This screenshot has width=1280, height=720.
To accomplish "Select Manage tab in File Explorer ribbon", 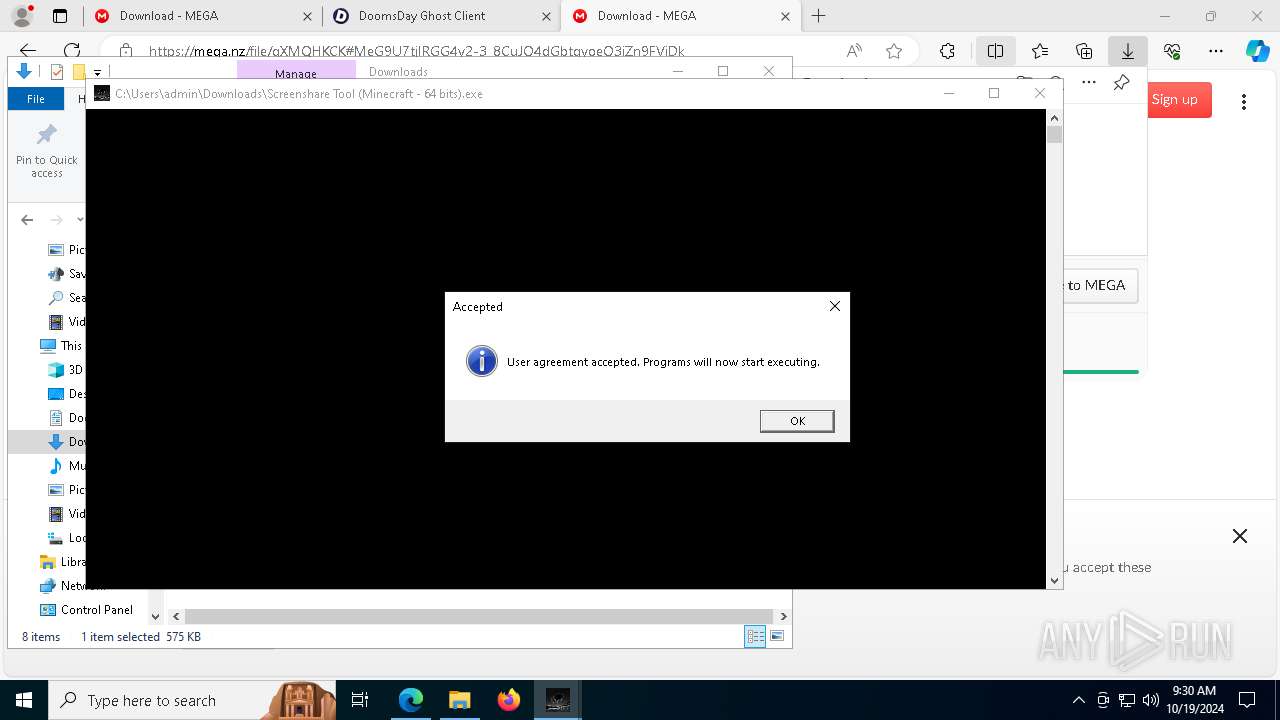I will click(x=296, y=73).
